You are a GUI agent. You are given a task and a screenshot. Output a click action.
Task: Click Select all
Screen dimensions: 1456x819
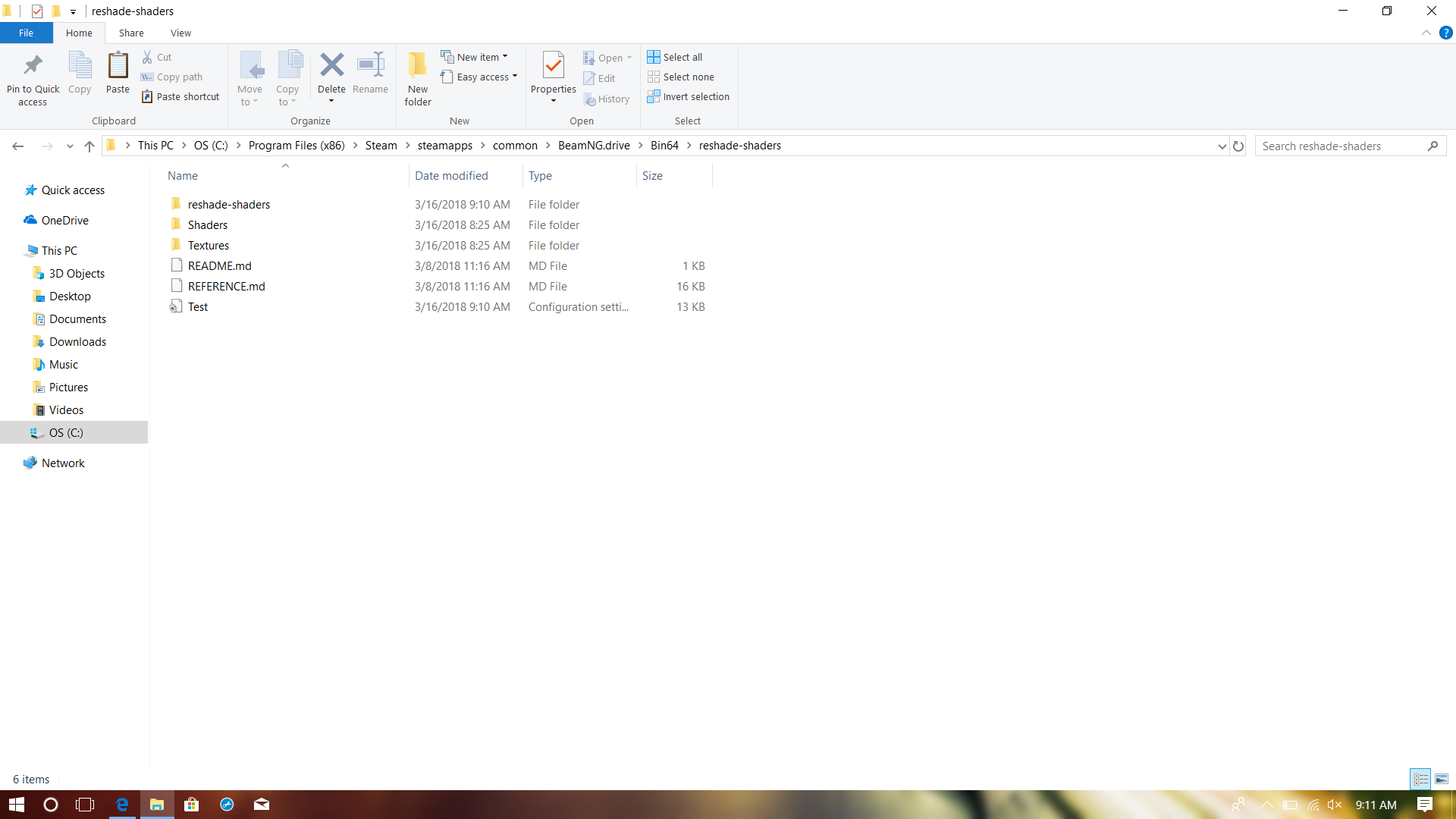point(675,57)
